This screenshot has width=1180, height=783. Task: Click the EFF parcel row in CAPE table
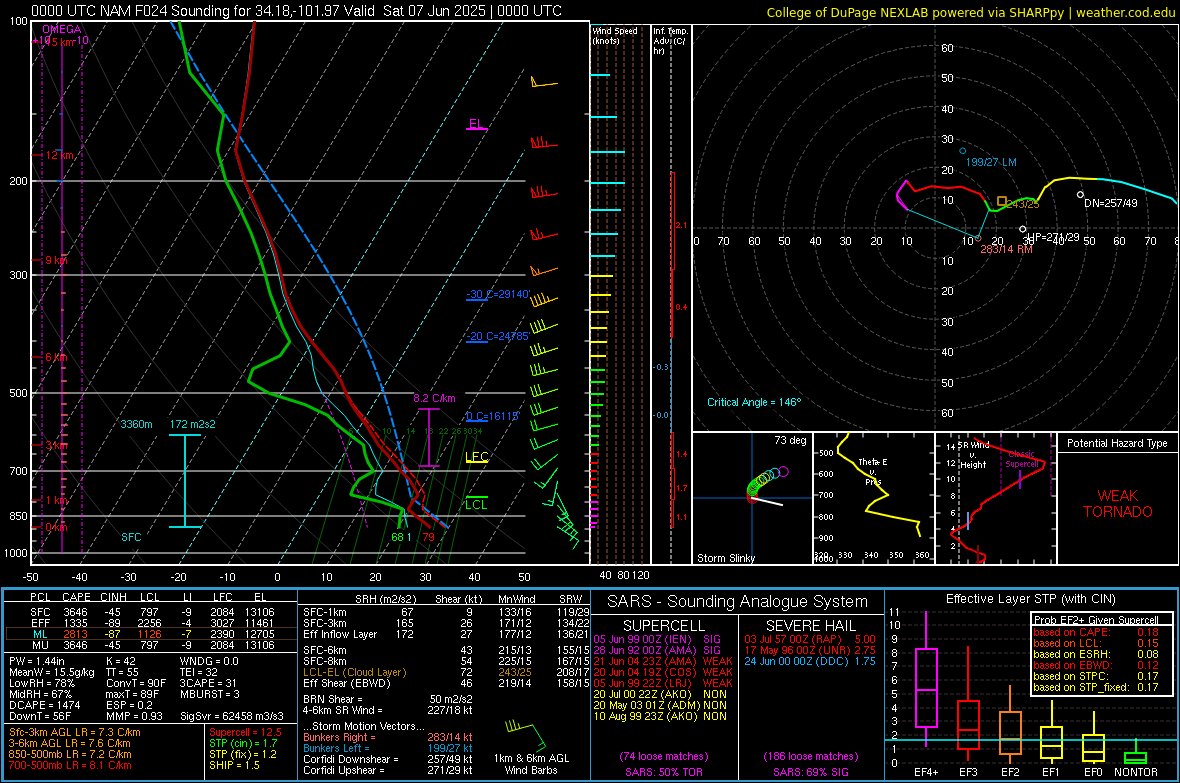tap(151, 623)
